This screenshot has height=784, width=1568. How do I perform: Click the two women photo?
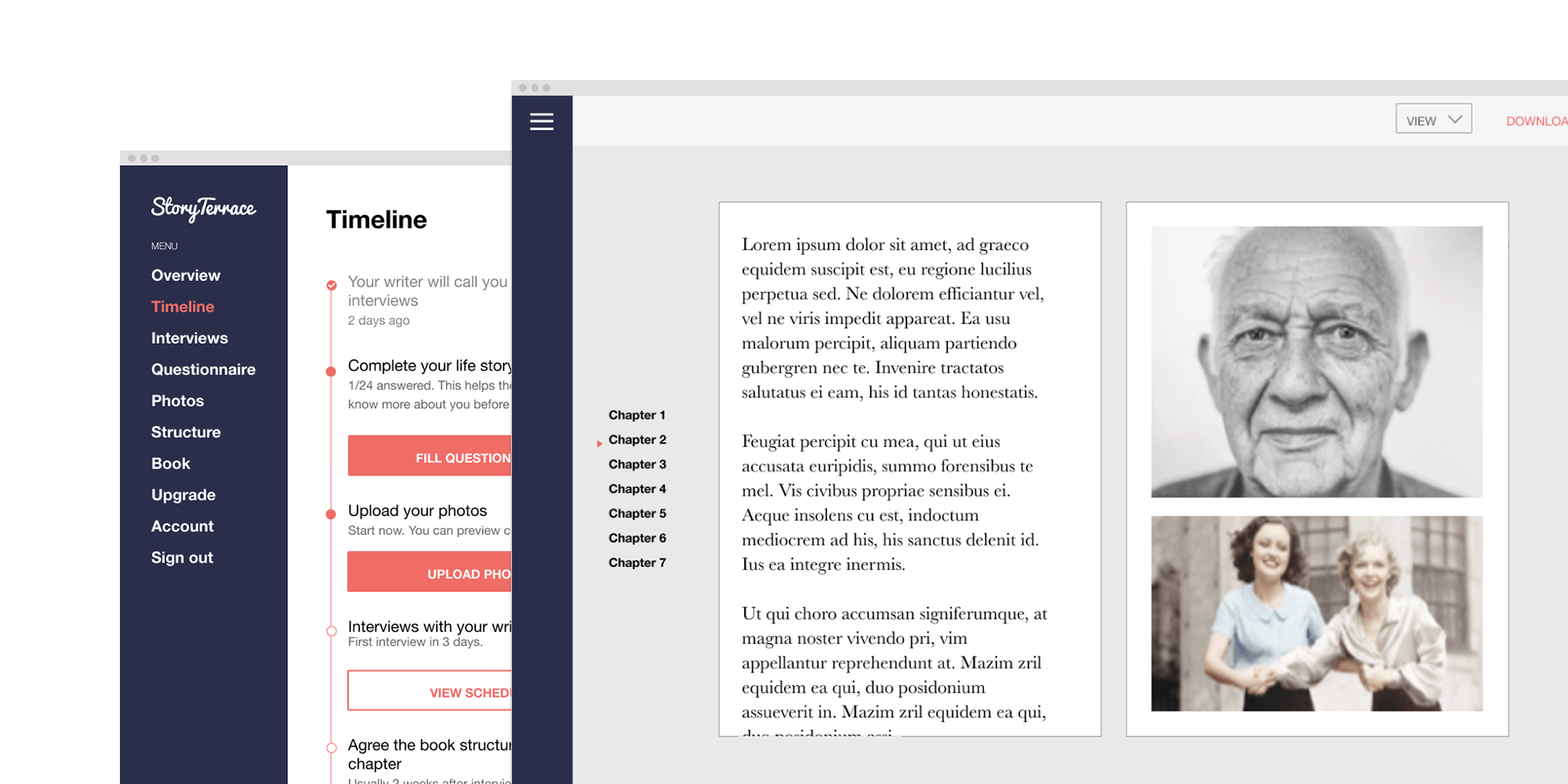point(1316,613)
